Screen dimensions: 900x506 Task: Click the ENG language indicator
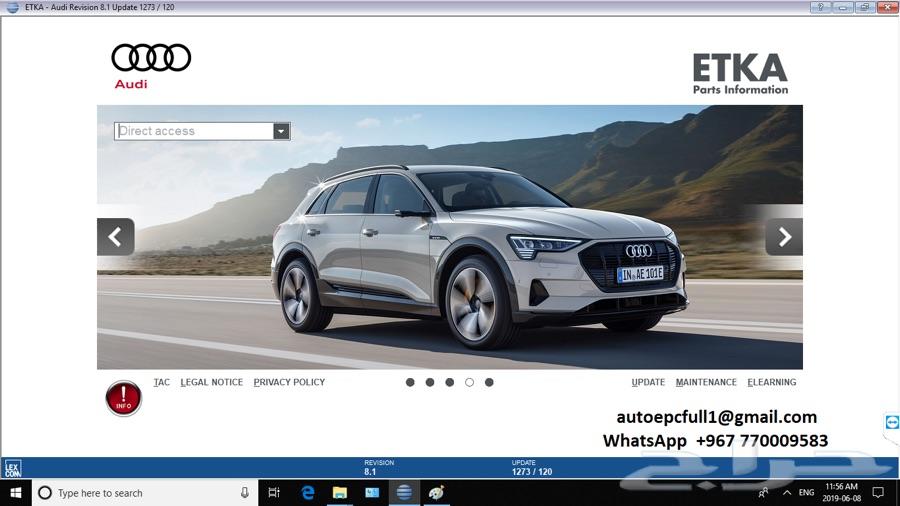click(806, 493)
